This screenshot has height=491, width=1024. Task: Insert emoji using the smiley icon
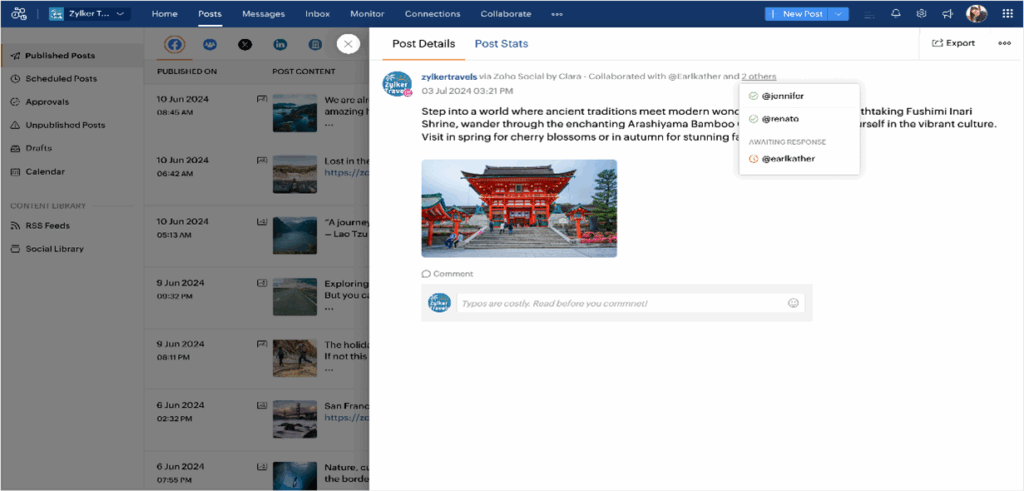794,303
